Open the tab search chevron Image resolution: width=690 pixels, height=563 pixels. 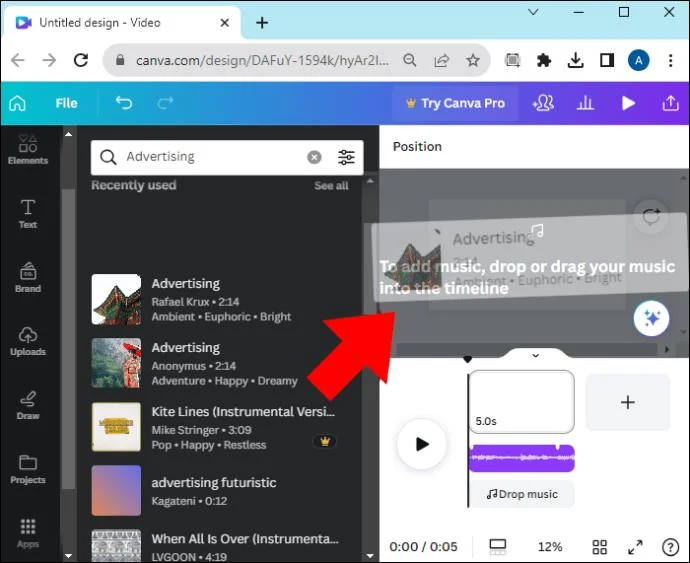tap(533, 12)
